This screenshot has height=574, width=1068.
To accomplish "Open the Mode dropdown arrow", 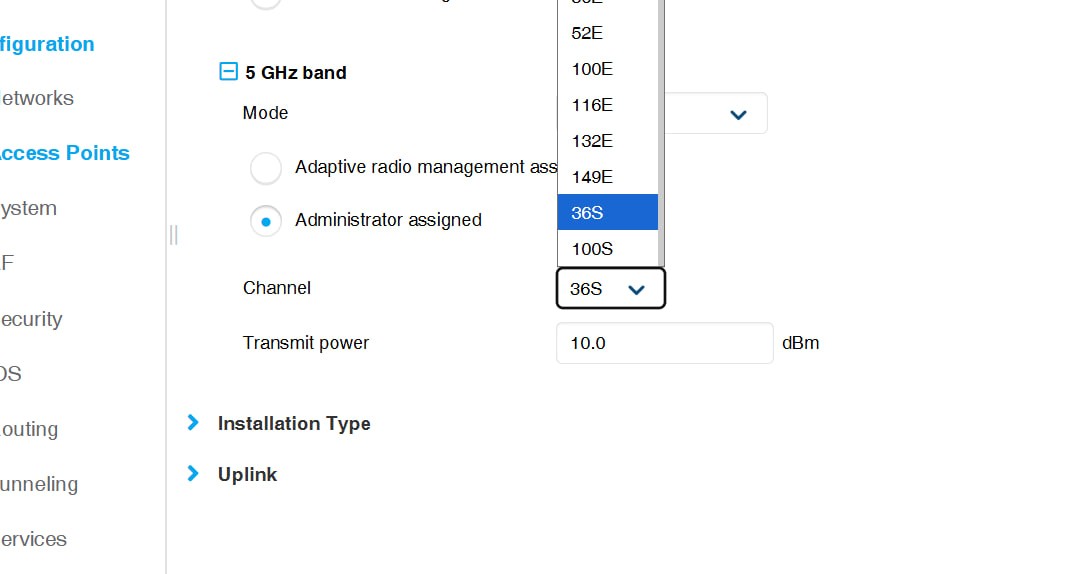I will click(x=738, y=114).
